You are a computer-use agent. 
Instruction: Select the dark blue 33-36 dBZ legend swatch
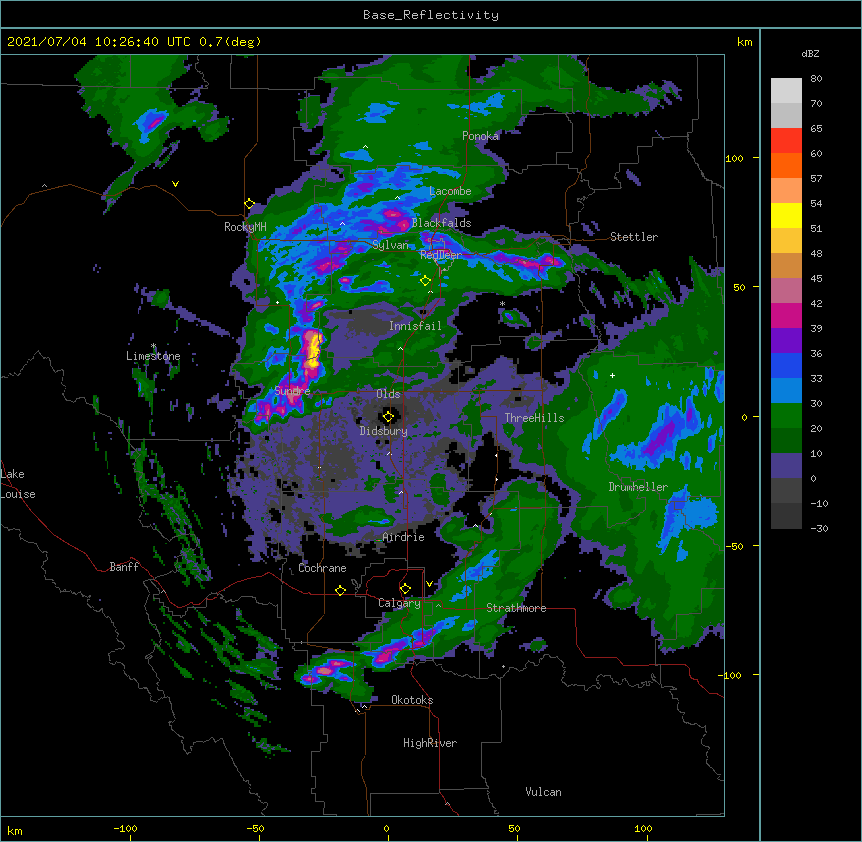point(786,365)
